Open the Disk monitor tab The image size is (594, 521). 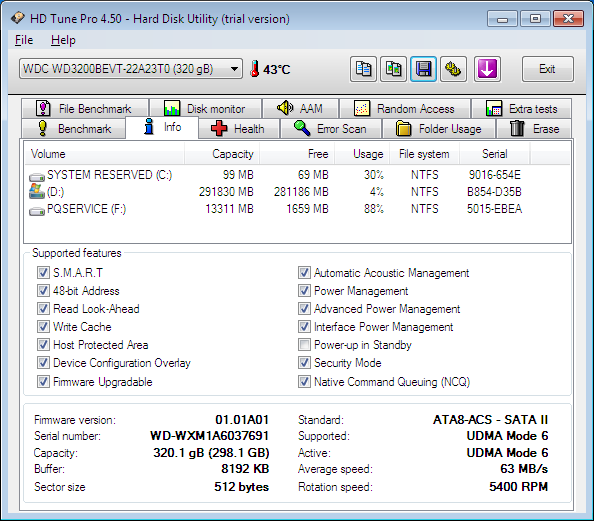pyautogui.click(x=205, y=109)
